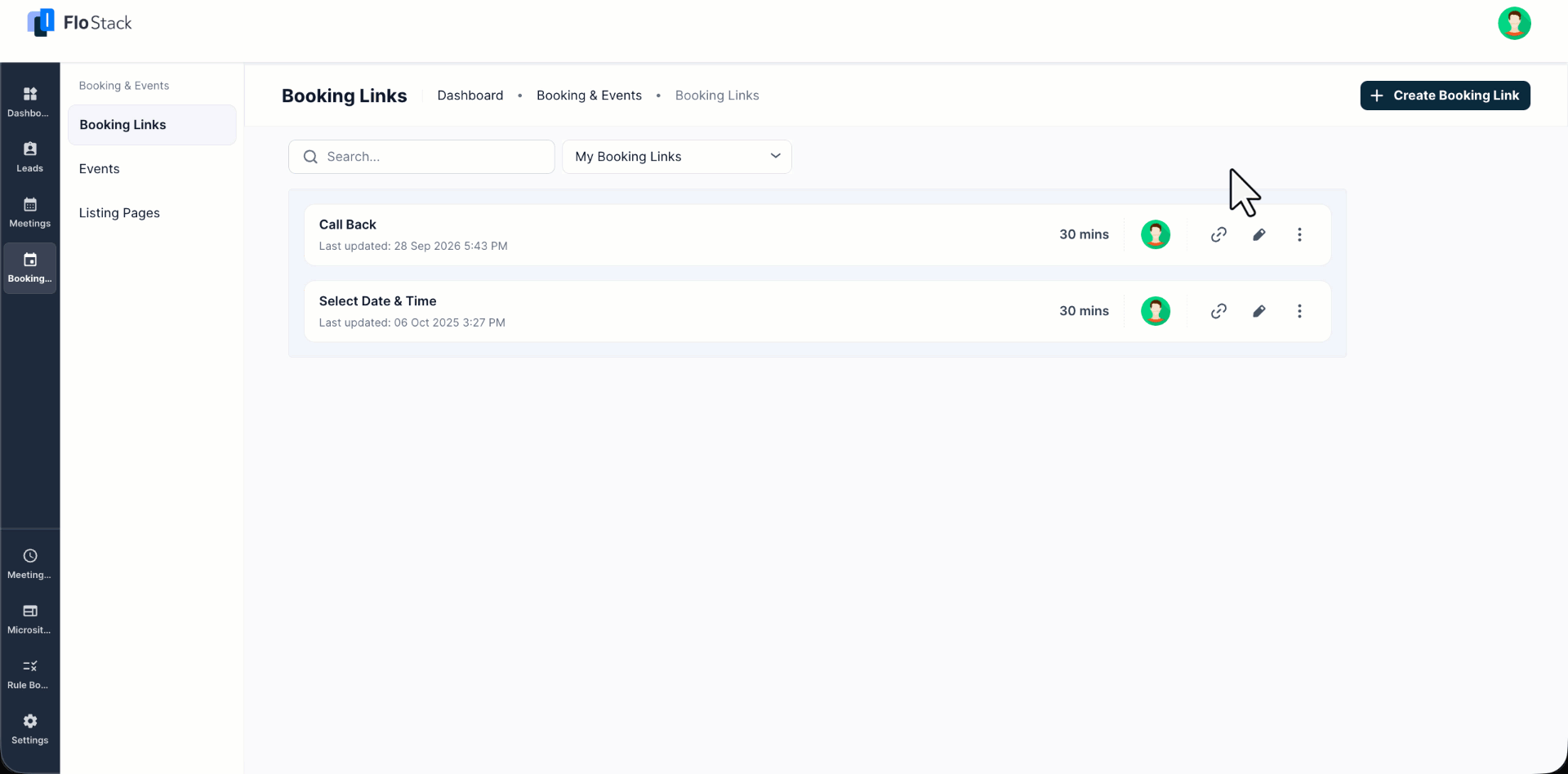Open more options for Call Back
The width and height of the screenshot is (1568, 774).
tap(1299, 234)
